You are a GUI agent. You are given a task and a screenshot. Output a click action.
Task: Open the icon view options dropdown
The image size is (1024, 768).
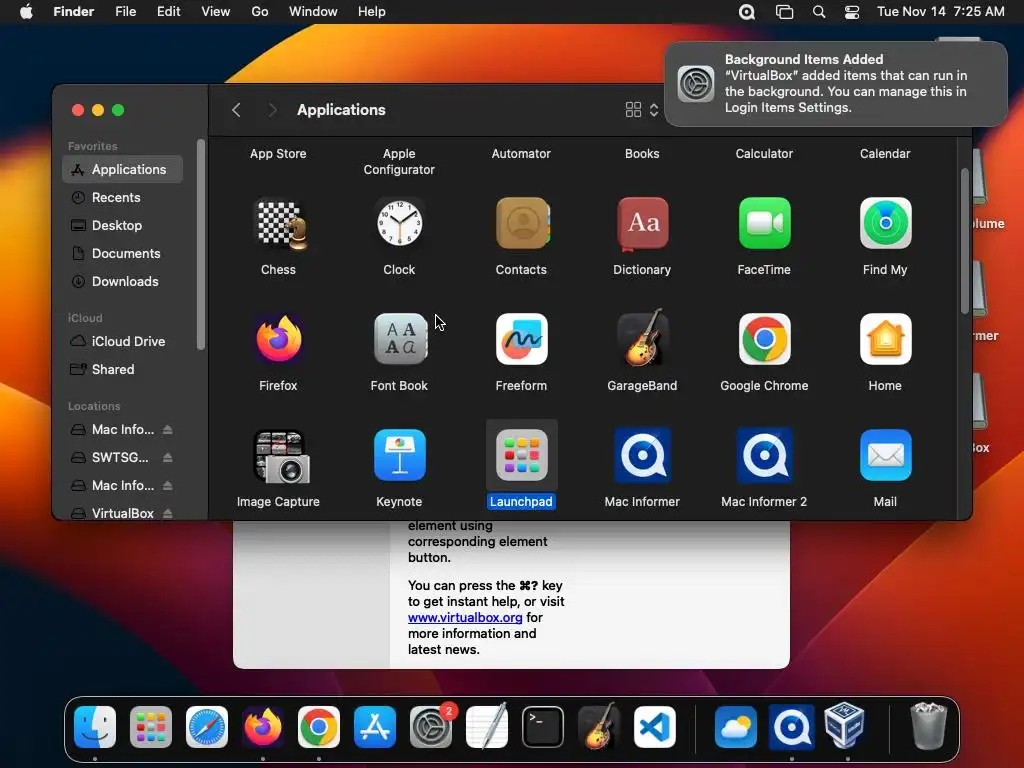642,110
